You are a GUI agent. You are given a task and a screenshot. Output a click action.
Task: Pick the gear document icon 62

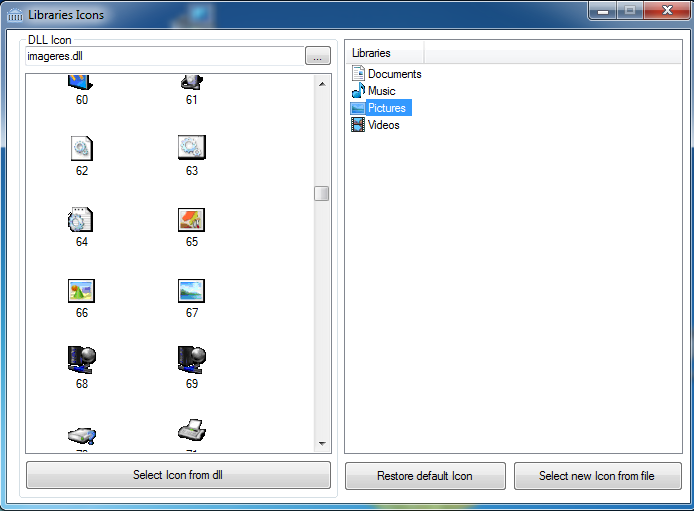pyautogui.click(x=81, y=148)
